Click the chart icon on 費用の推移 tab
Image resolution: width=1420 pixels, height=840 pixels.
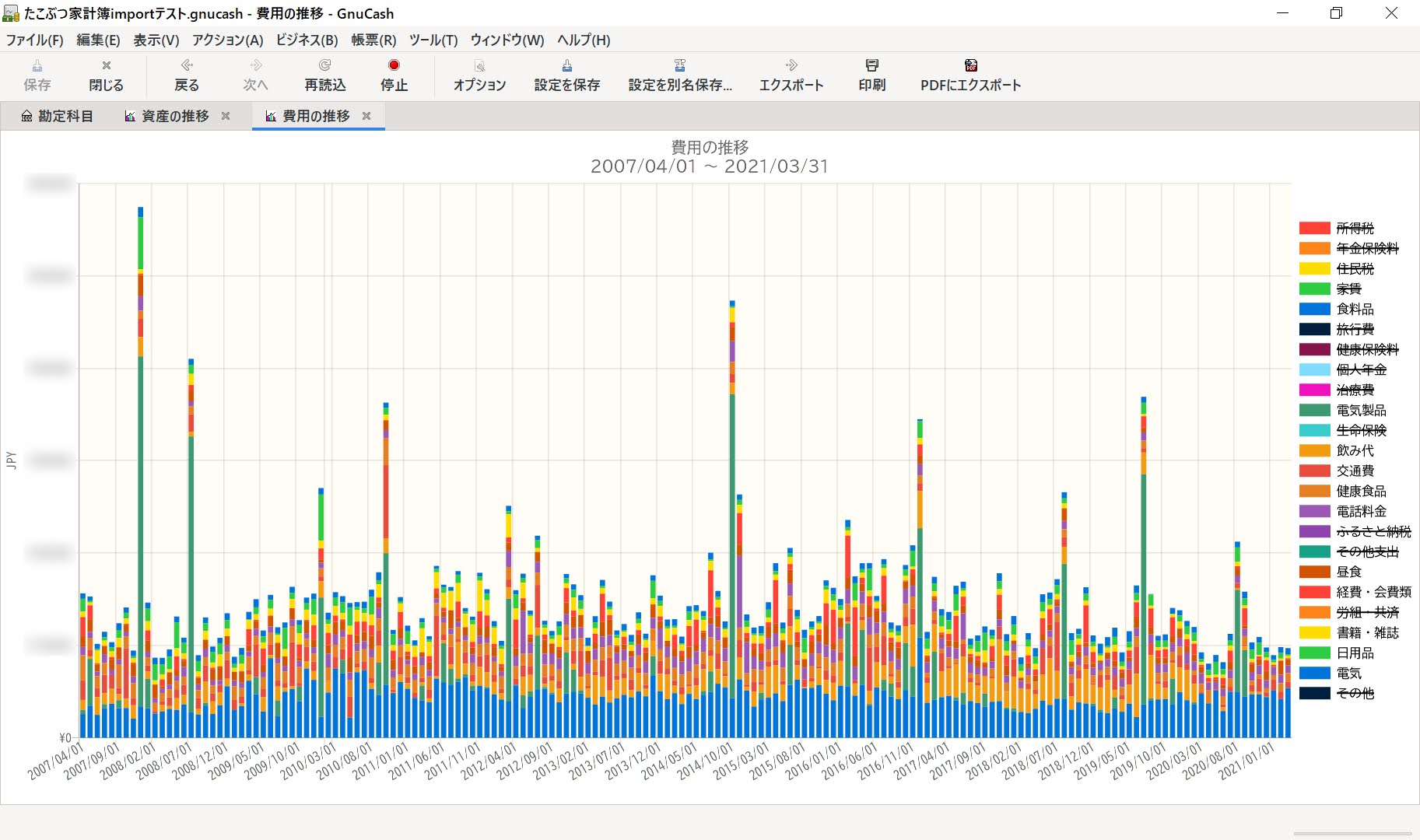271,116
